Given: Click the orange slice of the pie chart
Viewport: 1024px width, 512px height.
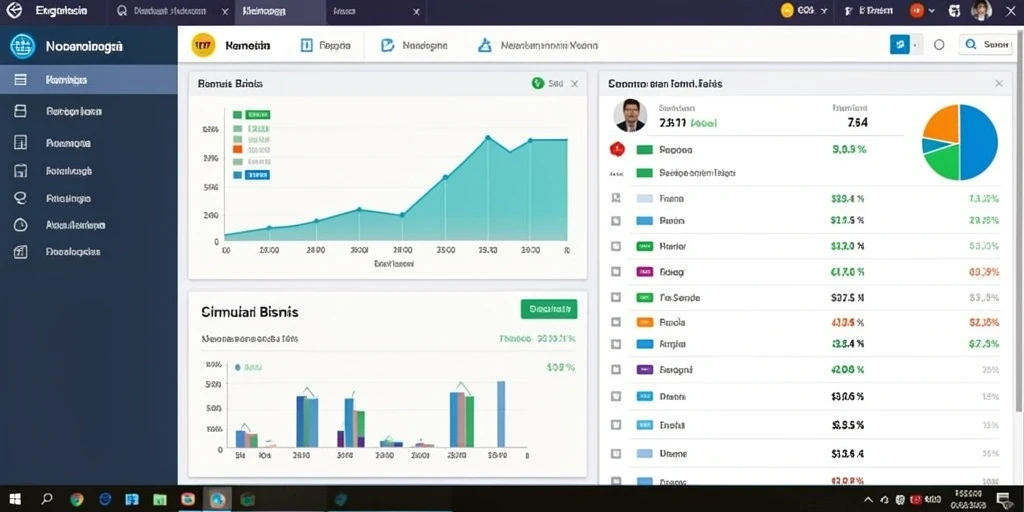Looking at the screenshot, I should (x=942, y=123).
